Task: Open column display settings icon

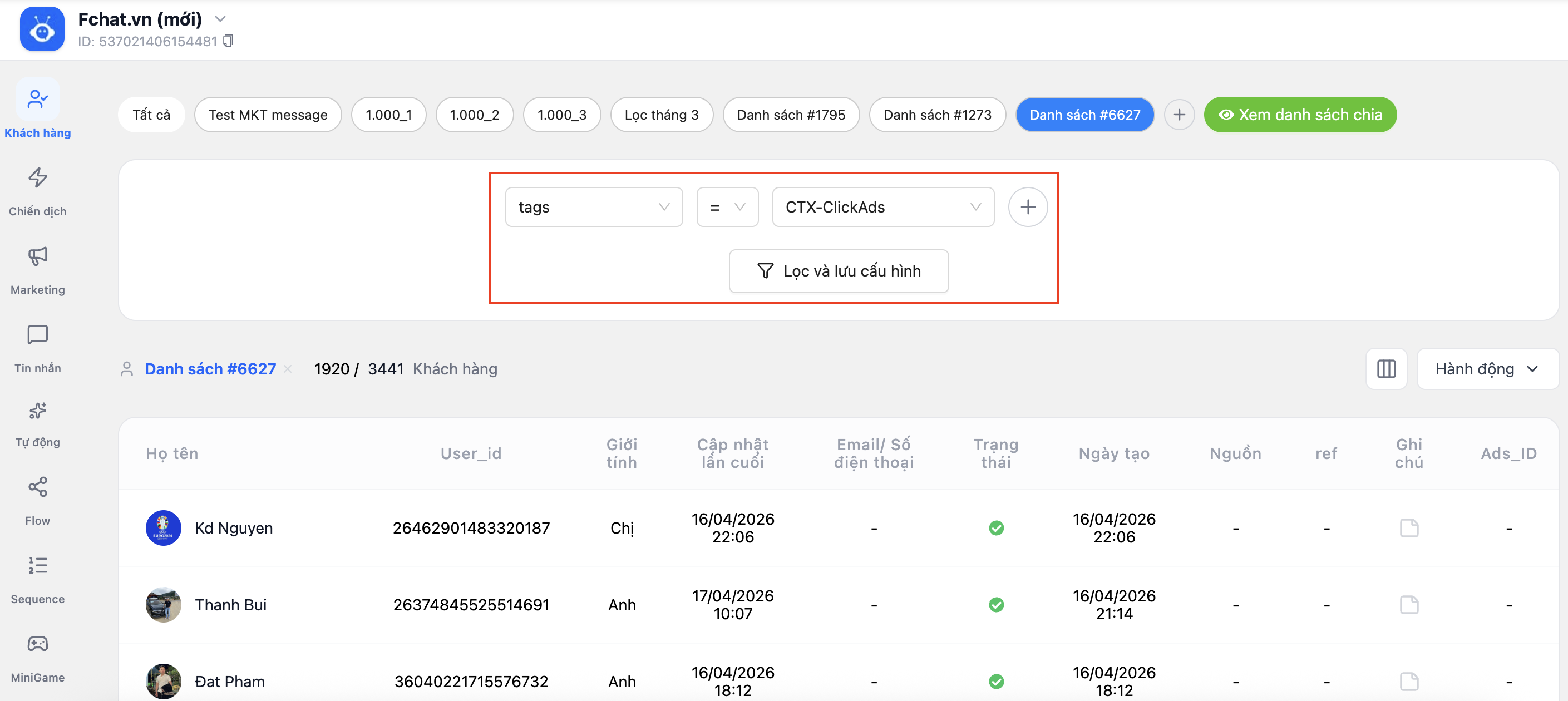Action: (1386, 369)
